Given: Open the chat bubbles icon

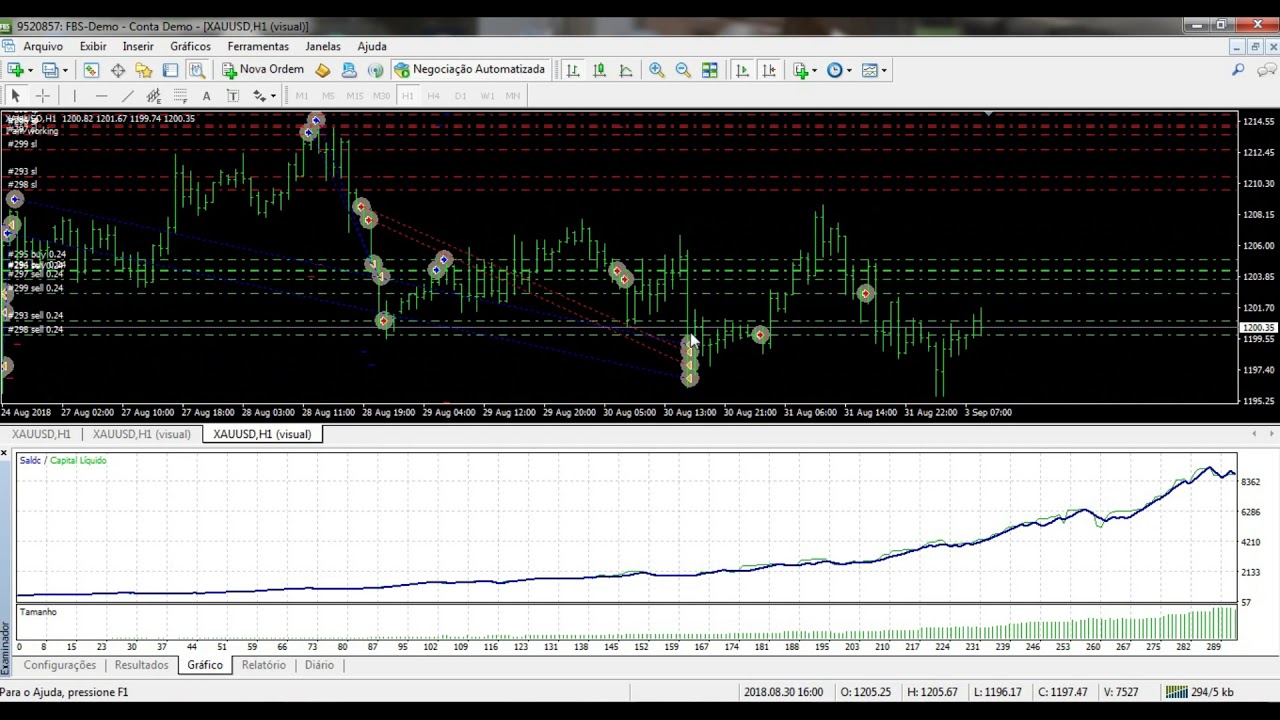Looking at the screenshot, I should tap(1267, 70).
